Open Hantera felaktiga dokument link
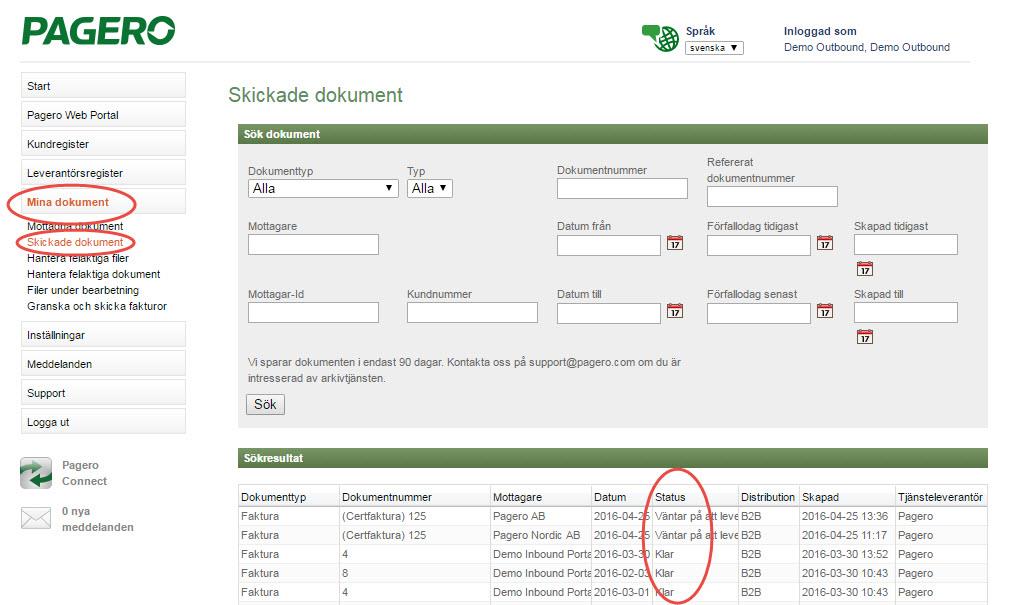1026x605 pixels. [94, 274]
